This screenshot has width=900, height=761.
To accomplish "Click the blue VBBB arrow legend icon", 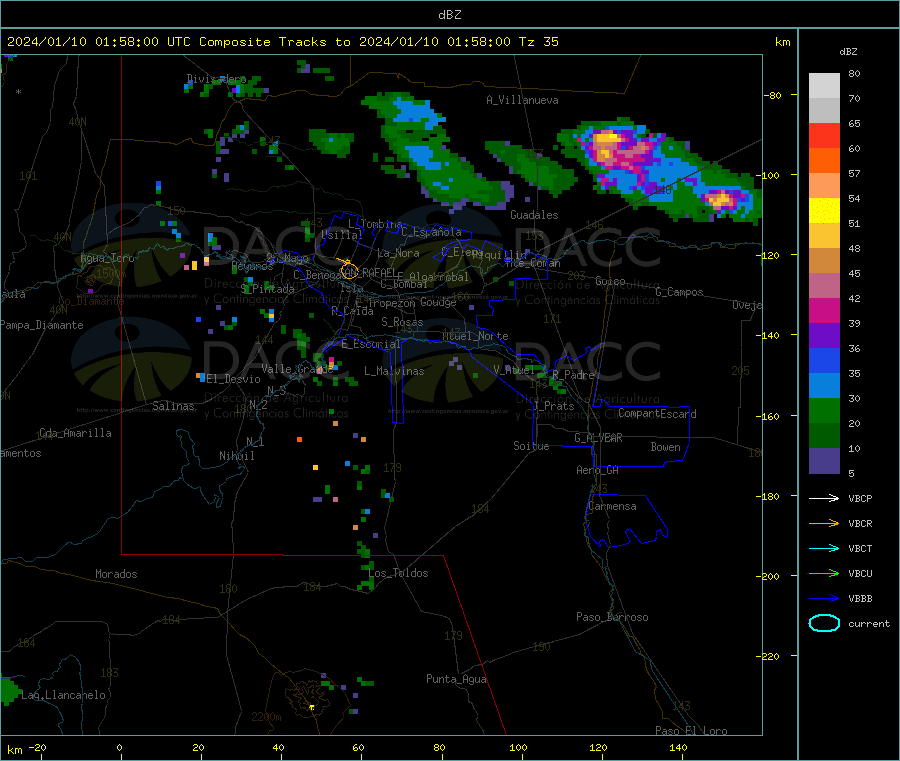I will pos(824,598).
